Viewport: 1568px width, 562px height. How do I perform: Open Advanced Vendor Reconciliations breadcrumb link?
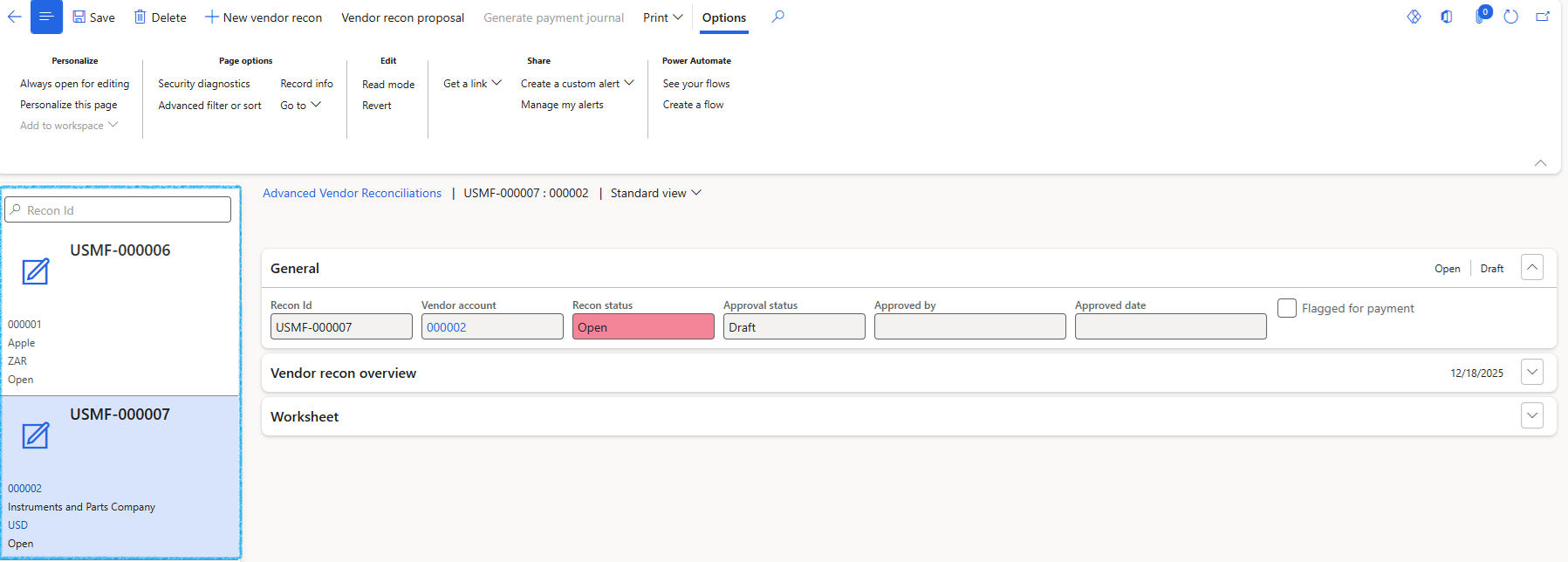(x=352, y=193)
